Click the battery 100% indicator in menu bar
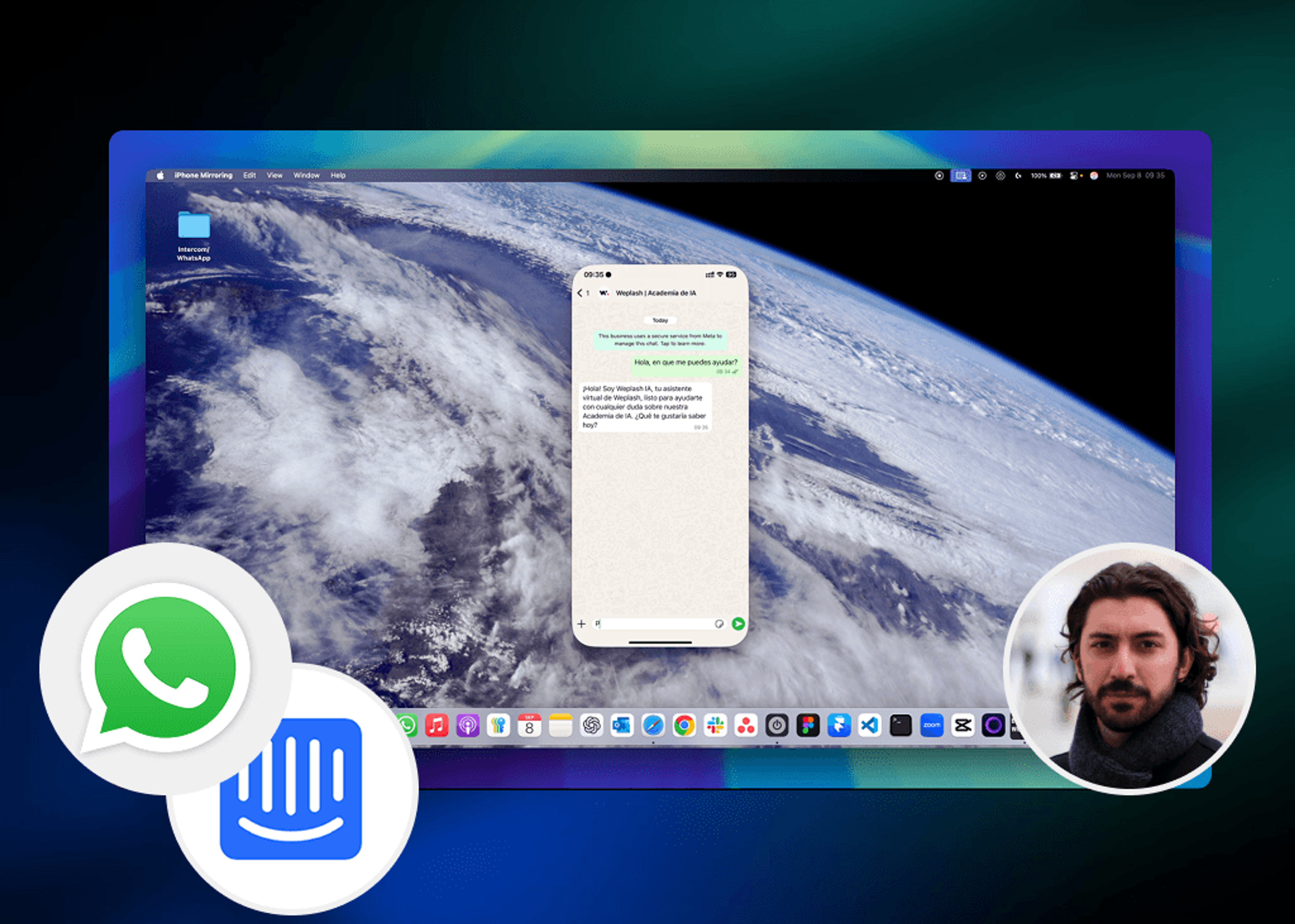Viewport: 1295px width, 924px height. click(1046, 176)
